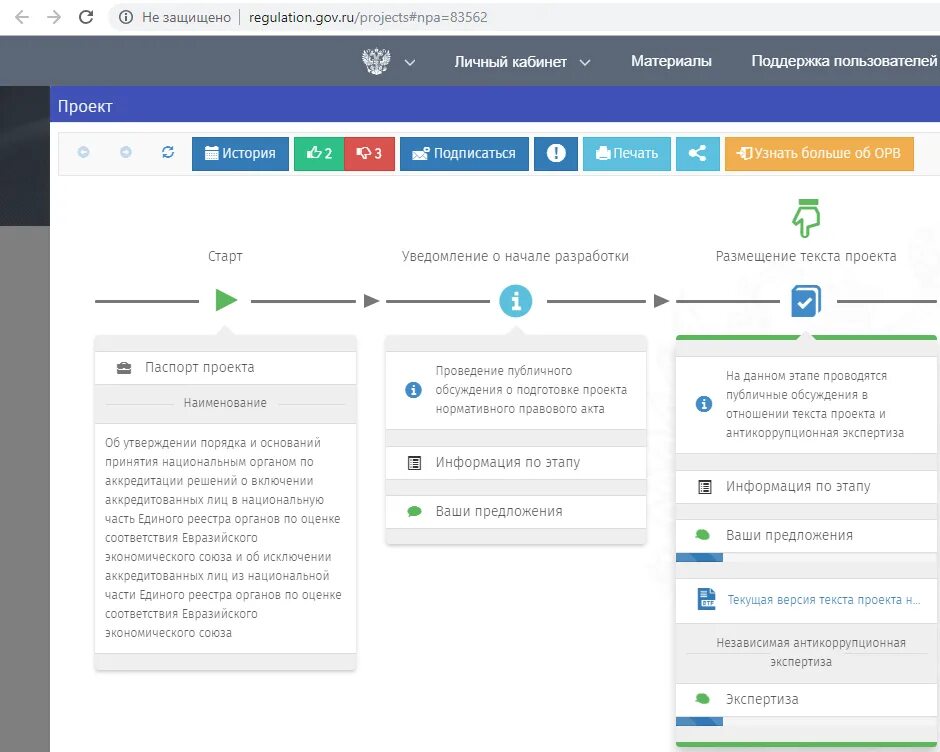Click blue progress bar under Экспертиза
This screenshot has width=940, height=752.
point(699,721)
